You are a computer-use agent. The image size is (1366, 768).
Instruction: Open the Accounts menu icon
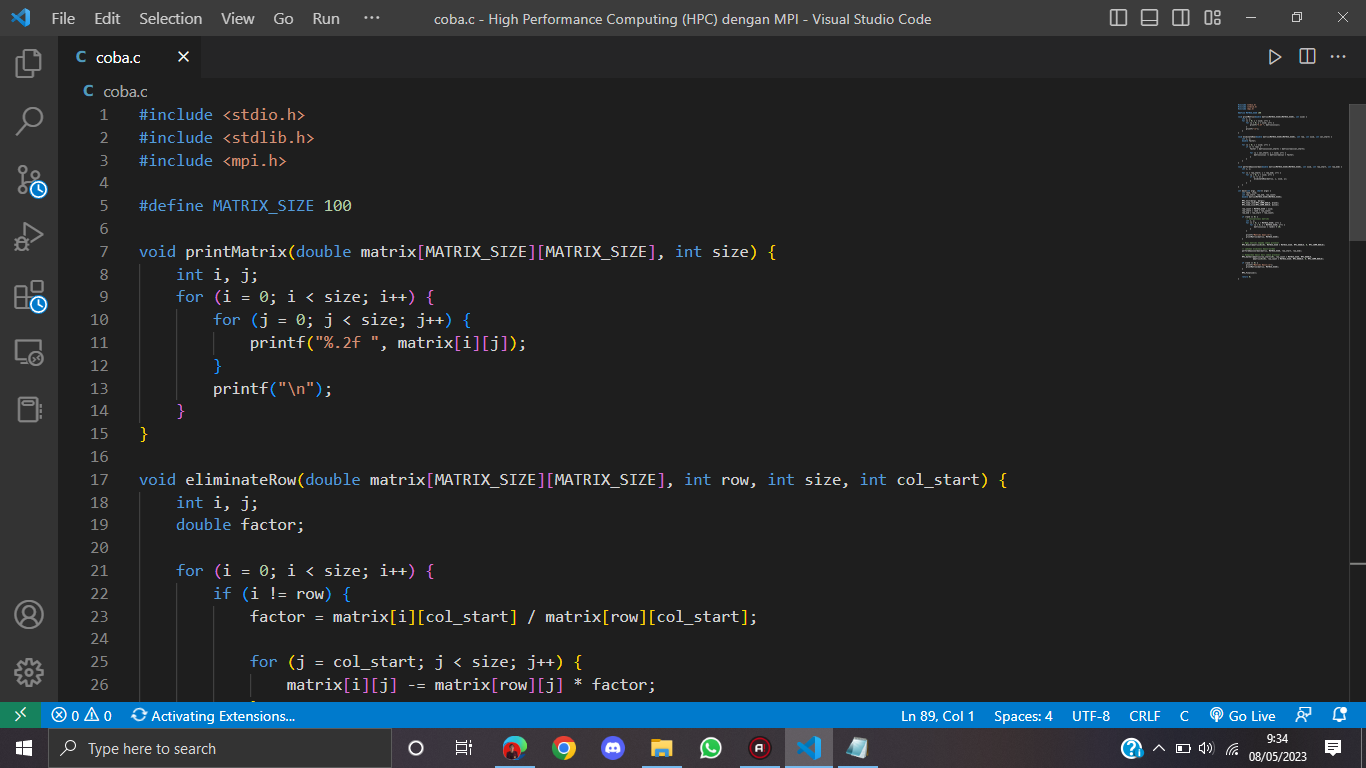(29, 614)
